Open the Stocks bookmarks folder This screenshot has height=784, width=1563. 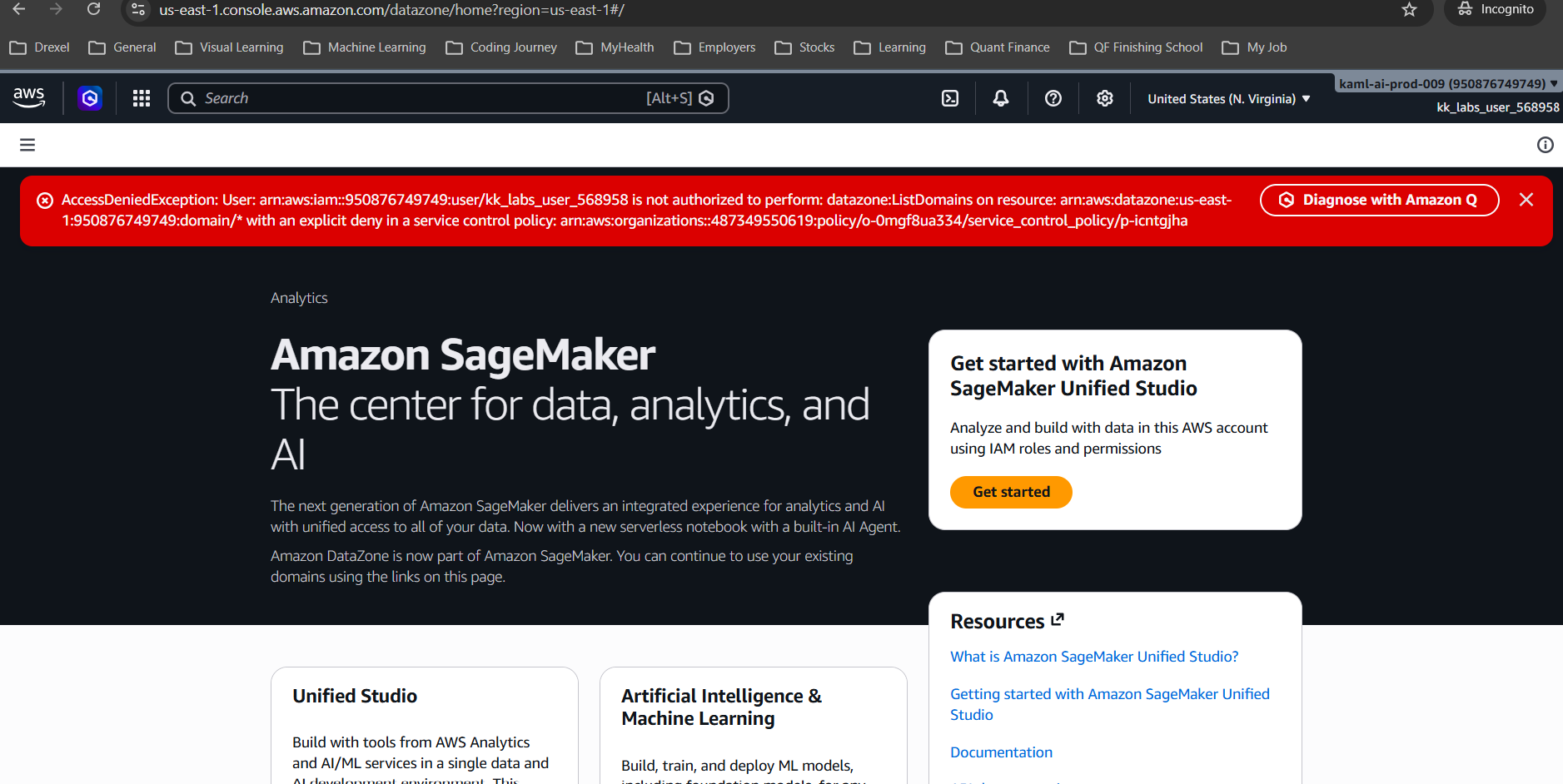804,47
